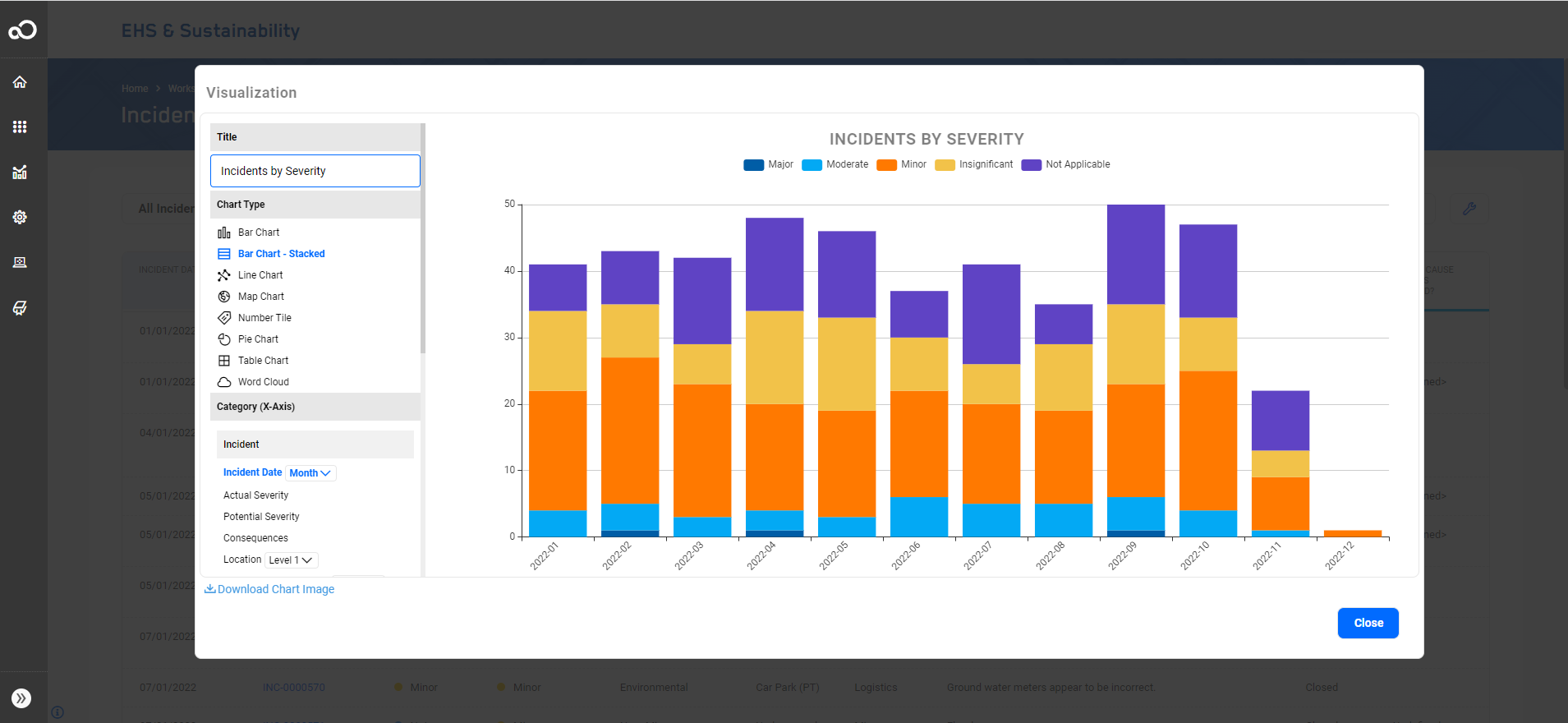Image resolution: width=1568 pixels, height=723 pixels.
Task: Click the Table Chart grid icon
Action: (x=224, y=361)
